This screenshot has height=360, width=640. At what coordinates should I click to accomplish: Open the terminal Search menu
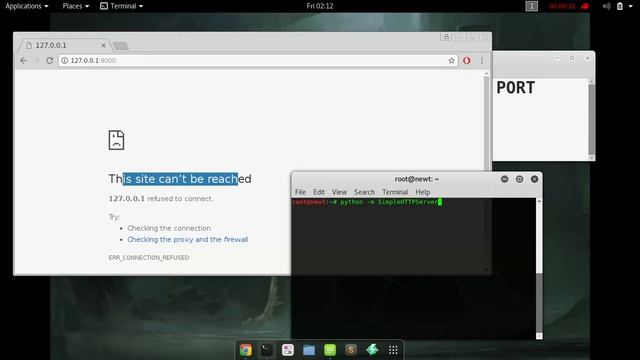[x=364, y=192]
